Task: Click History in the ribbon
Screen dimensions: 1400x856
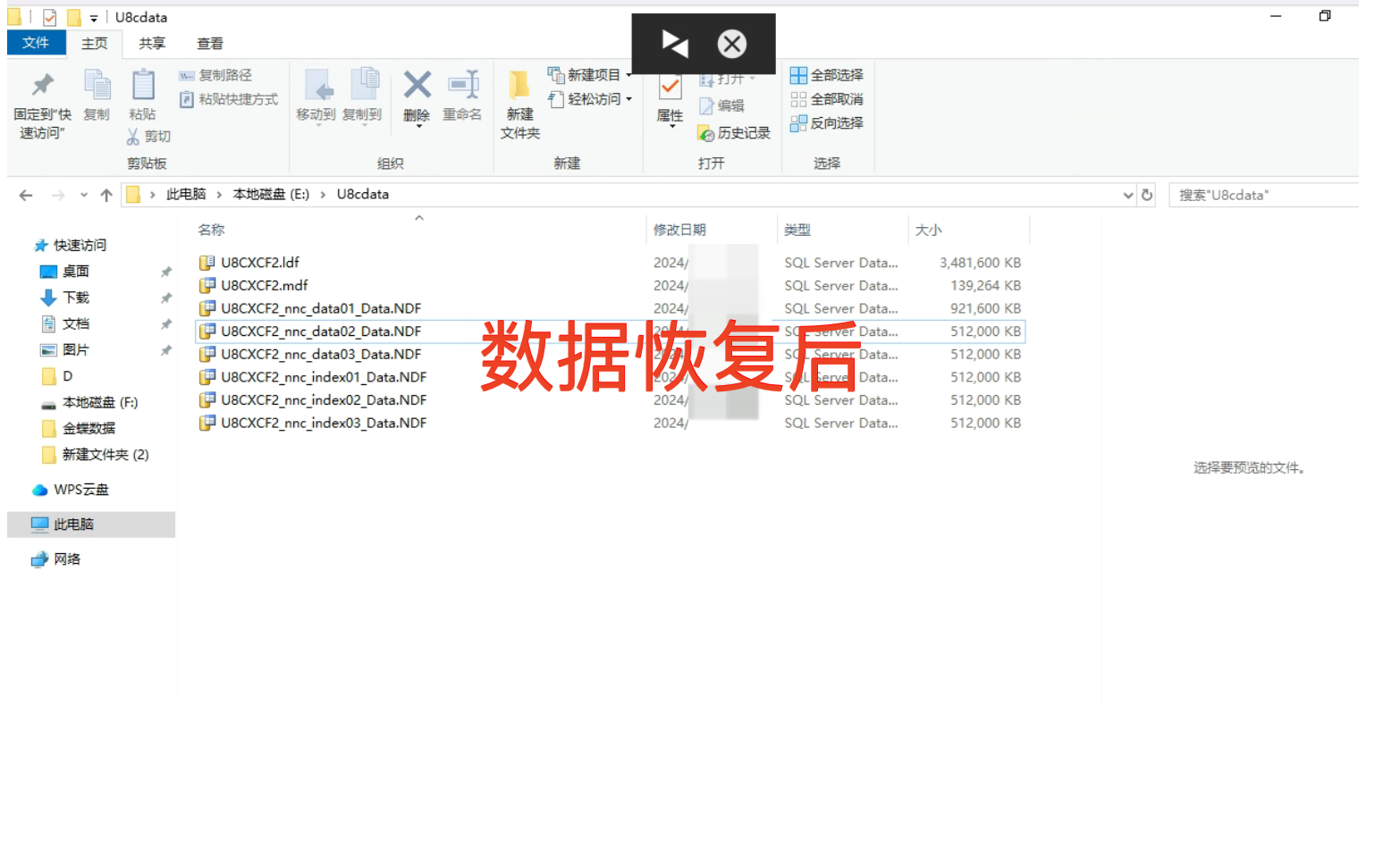Action: click(x=734, y=132)
